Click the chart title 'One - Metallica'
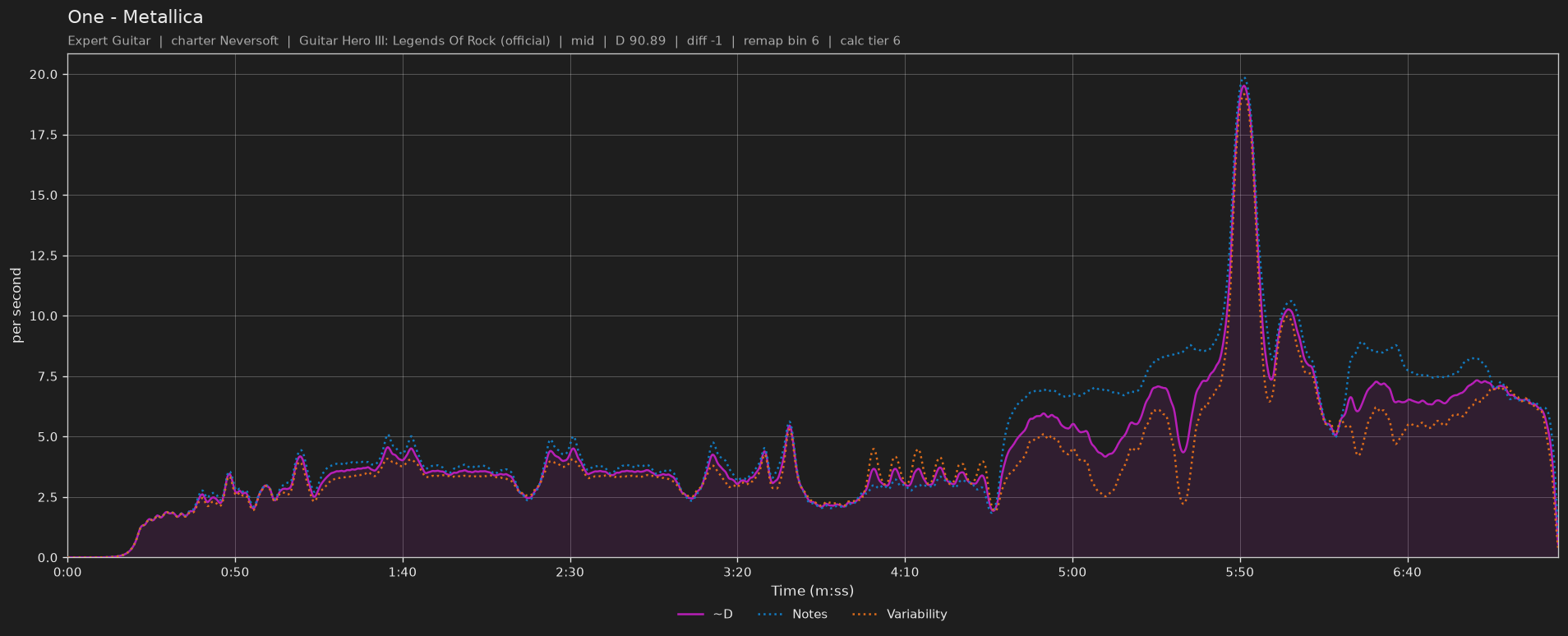The height and width of the screenshot is (636, 1568). pos(136,17)
